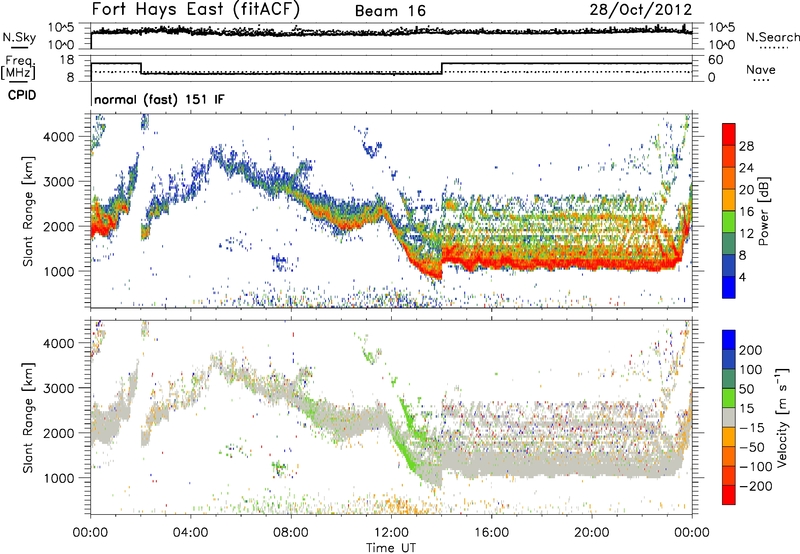
Task: Pick the gray ±15 m/s velocity swatch
Action: (x=729, y=418)
